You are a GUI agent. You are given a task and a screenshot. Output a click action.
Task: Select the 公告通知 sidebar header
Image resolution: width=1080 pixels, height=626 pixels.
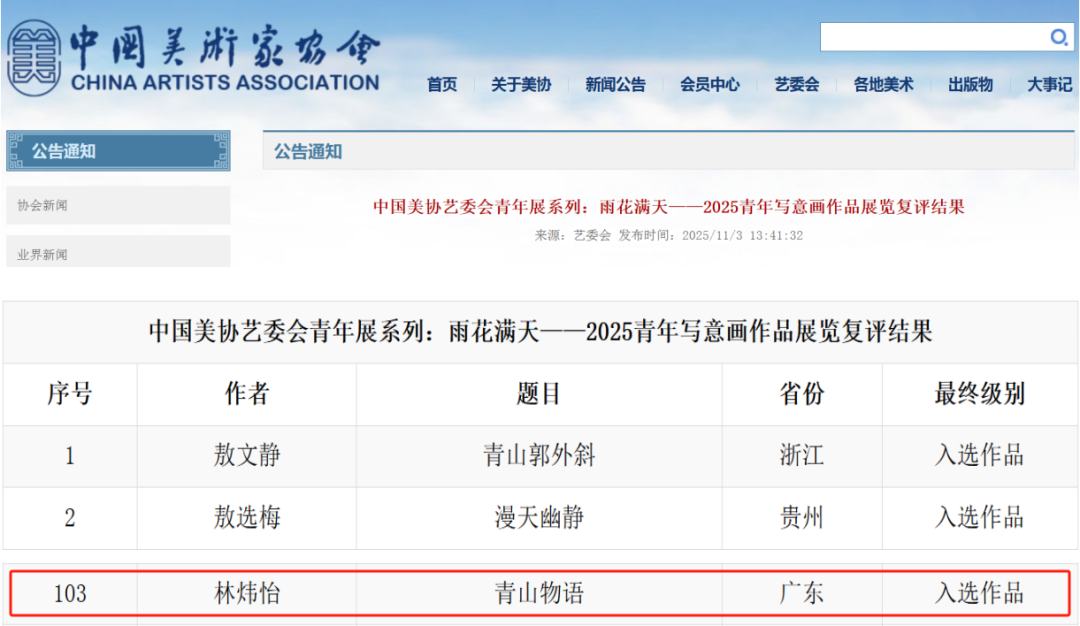tap(118, 151)
